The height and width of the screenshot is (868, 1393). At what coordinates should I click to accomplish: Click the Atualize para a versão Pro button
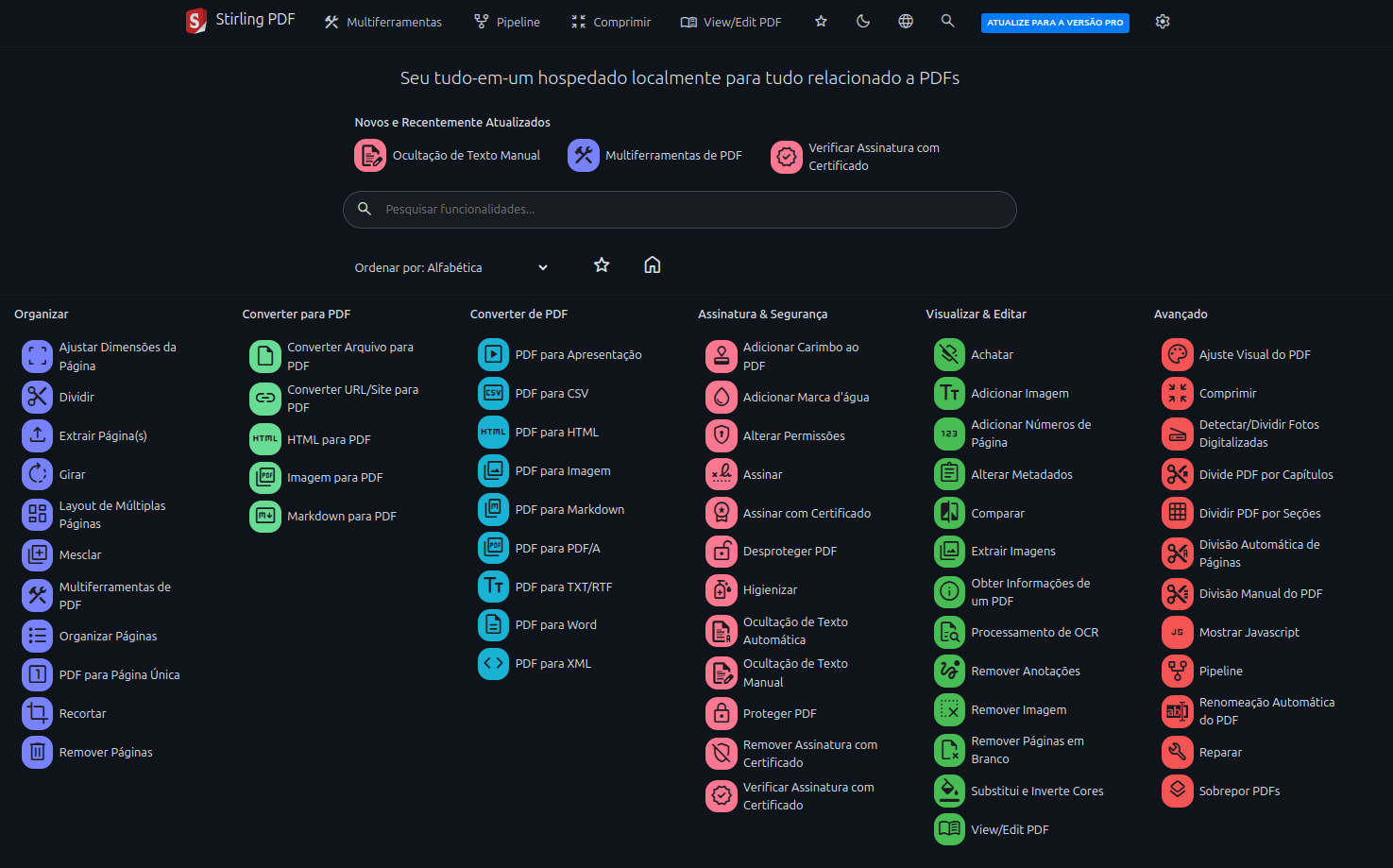pyautogui.click(x=1055, y=23)
